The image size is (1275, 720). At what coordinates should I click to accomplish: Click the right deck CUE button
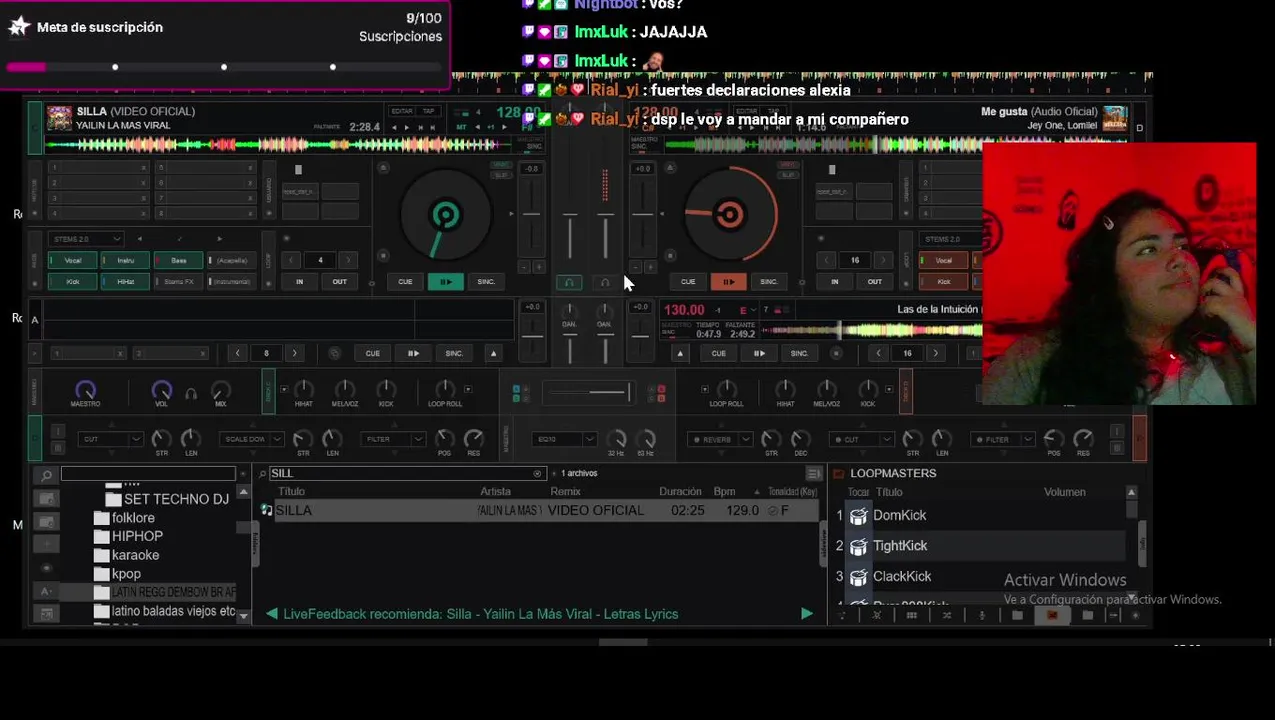(x=688, y=282)
